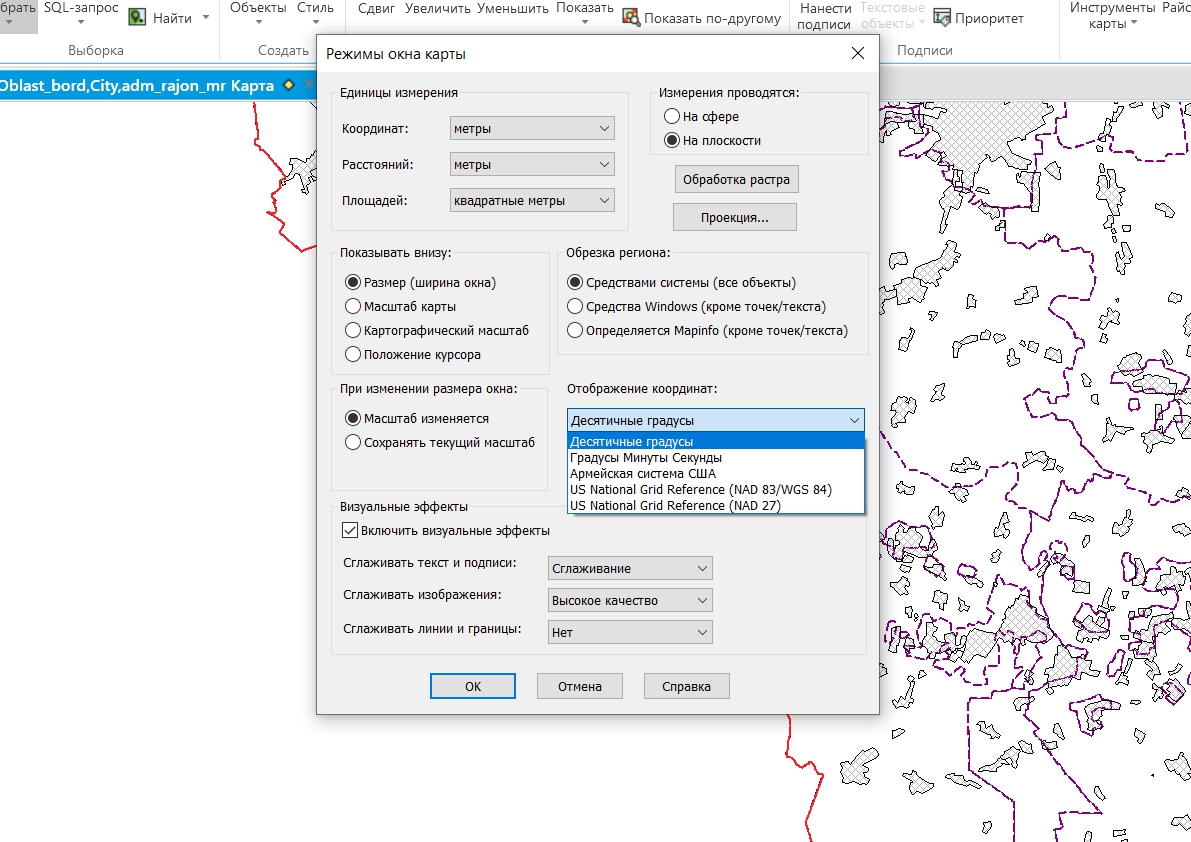Choose US National Grid Reference (NAD 27)
Image resolution: width=1191 pixels, height=842 pixels.
716,506
